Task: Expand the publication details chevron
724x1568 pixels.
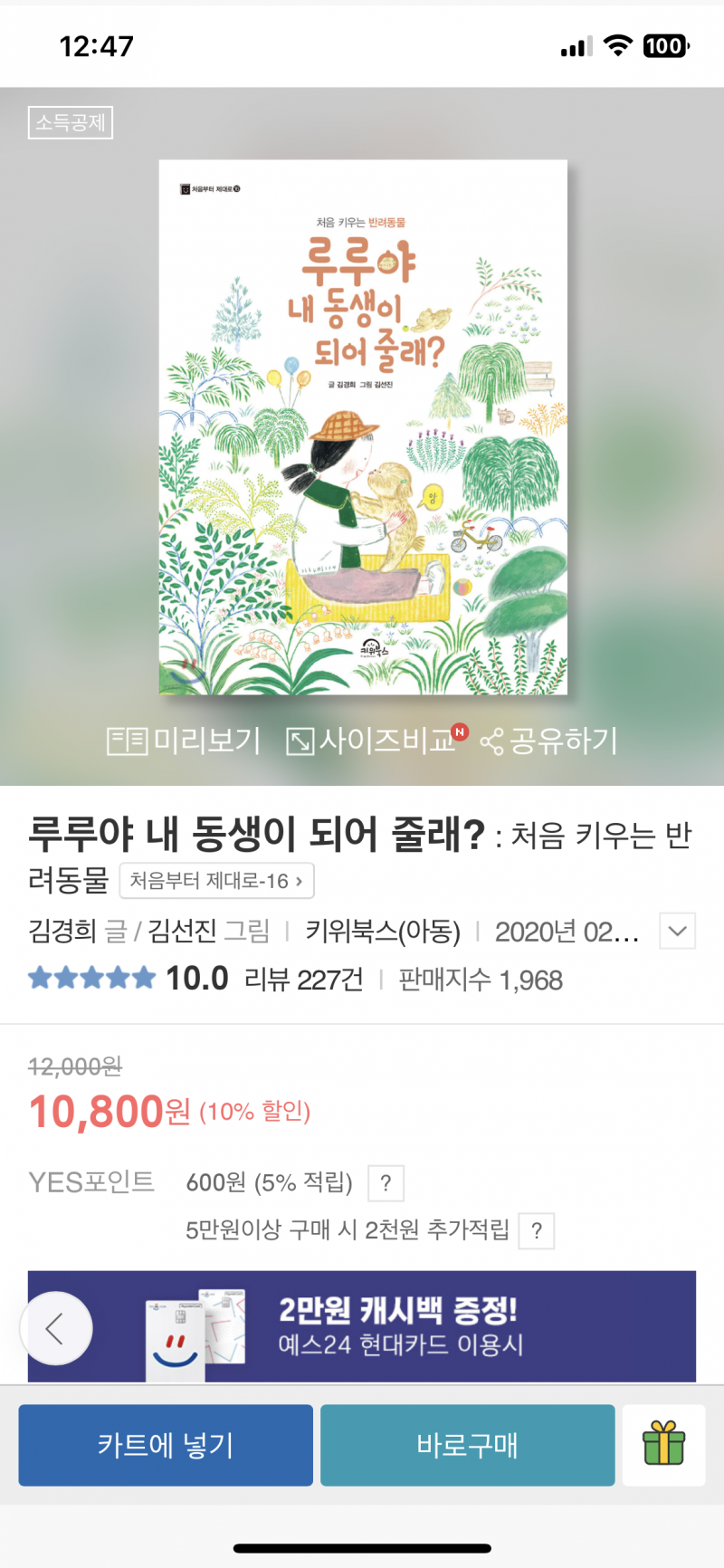Action: (677, 931)
